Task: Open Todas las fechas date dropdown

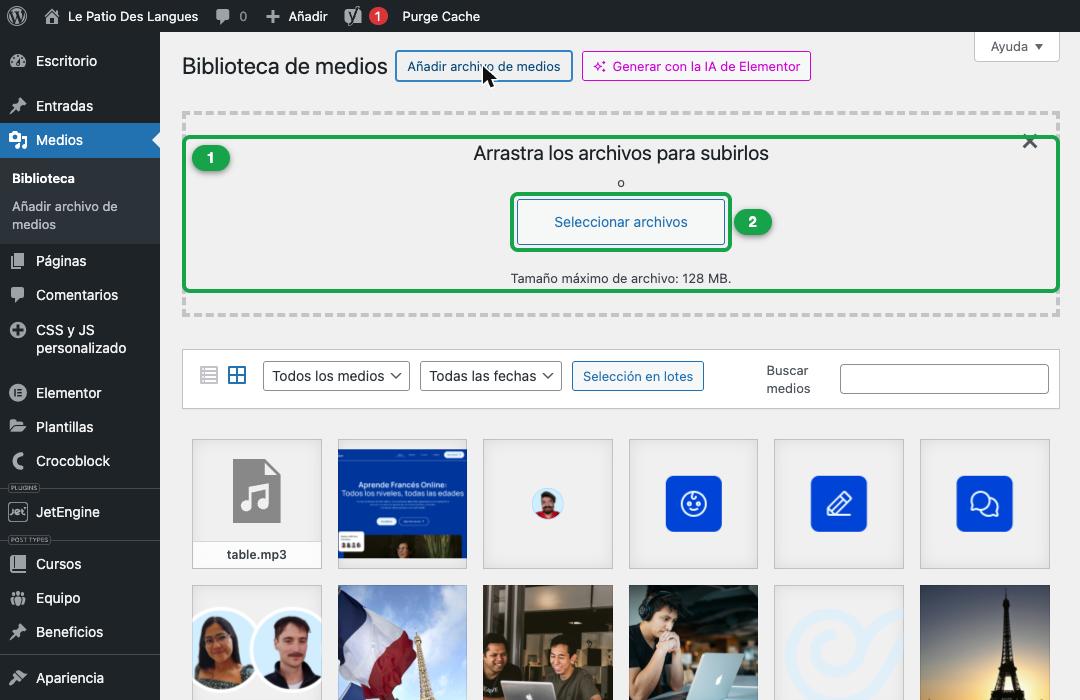Action: (491, 375)
